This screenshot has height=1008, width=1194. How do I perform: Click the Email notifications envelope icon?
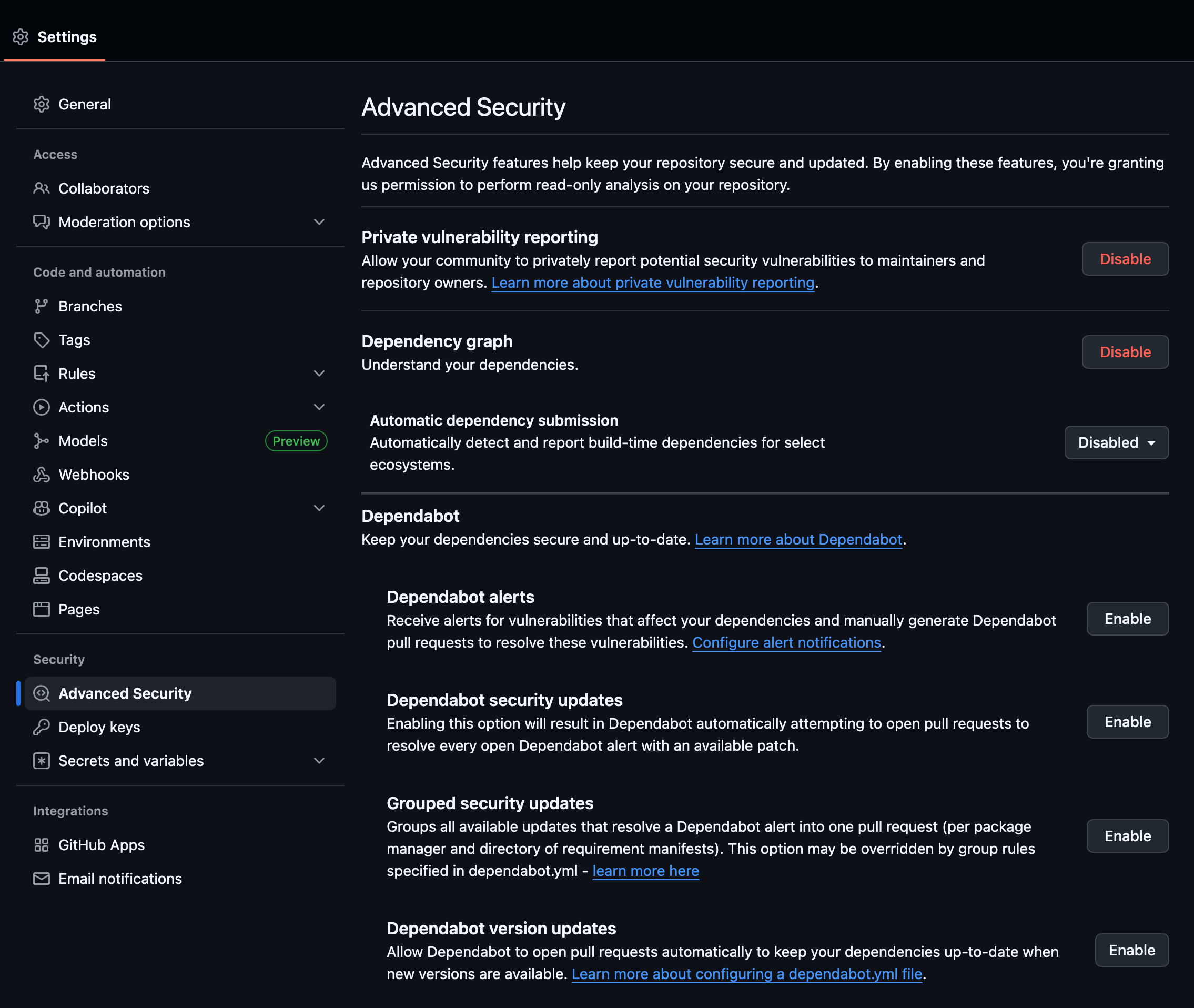tap(41, 878)
